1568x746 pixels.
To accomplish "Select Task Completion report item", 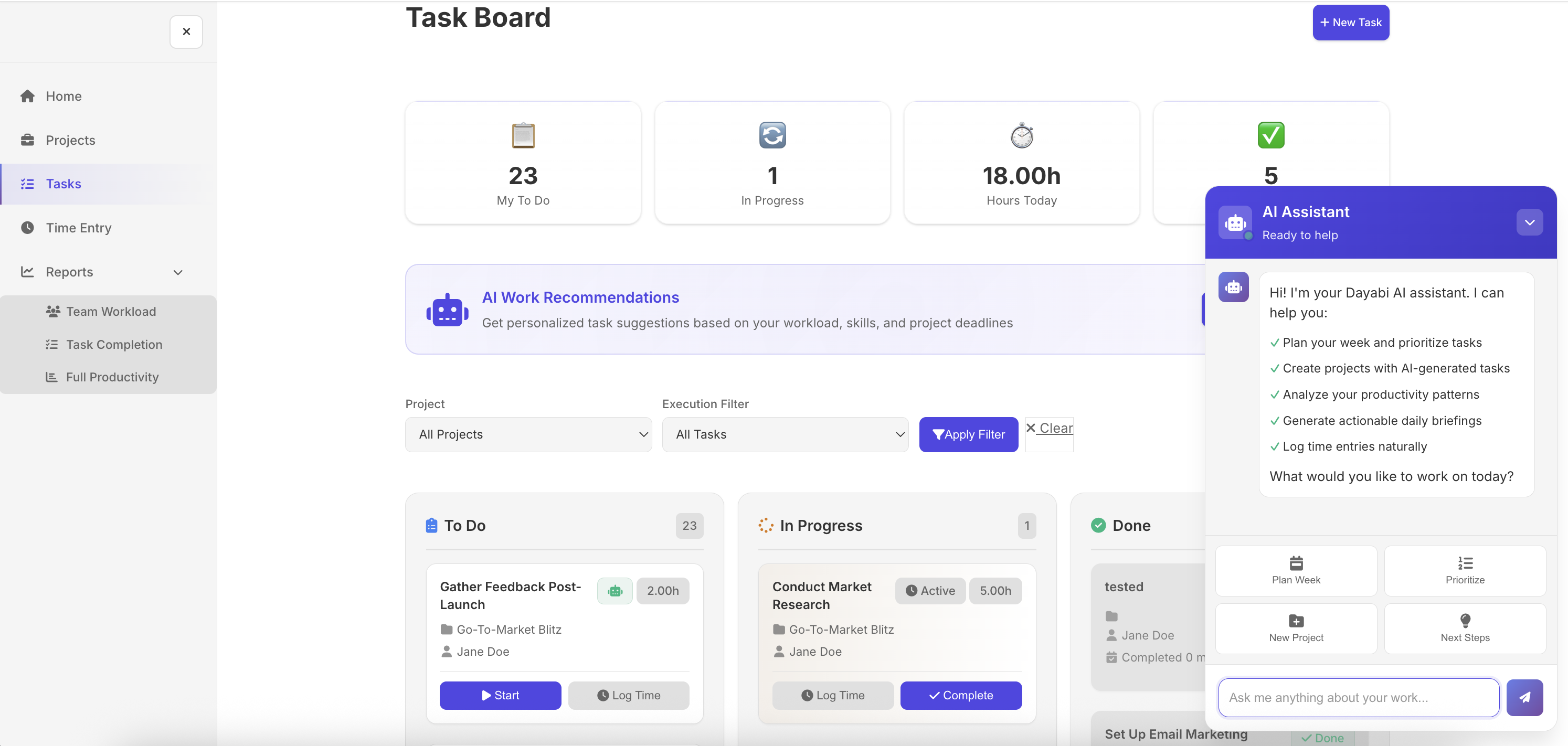I will click(x=114, y=344).
